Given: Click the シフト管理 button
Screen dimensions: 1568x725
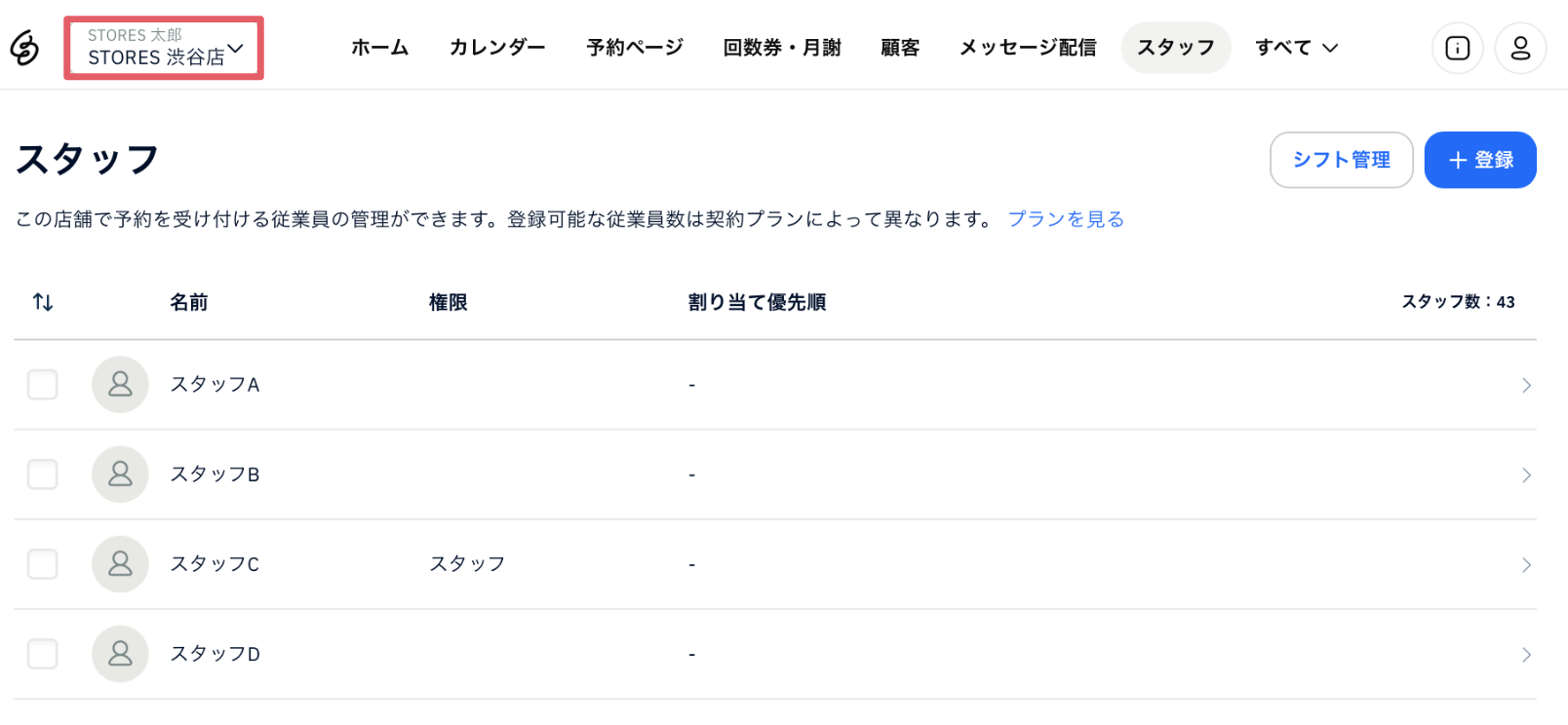Looking at the screenshot, I should point(1341,160).
